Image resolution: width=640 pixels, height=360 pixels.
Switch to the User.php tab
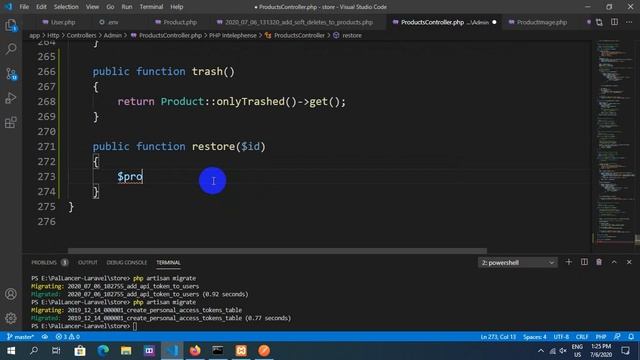pos(59,22)
